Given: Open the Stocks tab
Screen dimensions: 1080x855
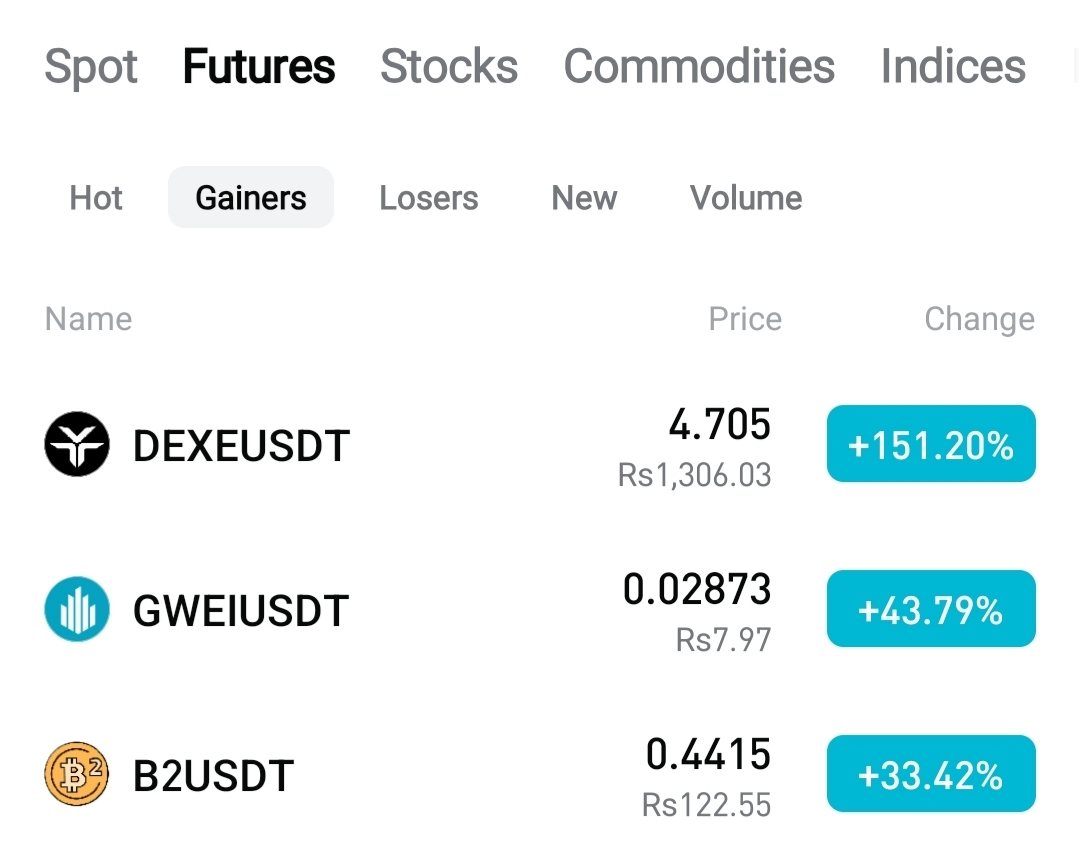Looking at the screenshot, I should click(449, 66).
